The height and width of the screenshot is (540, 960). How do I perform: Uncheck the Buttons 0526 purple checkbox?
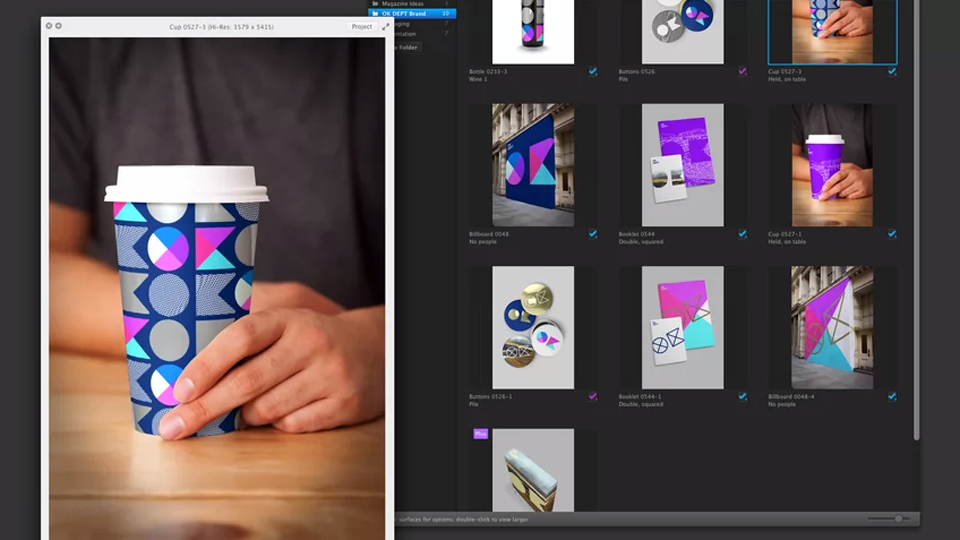click(742, 72)
